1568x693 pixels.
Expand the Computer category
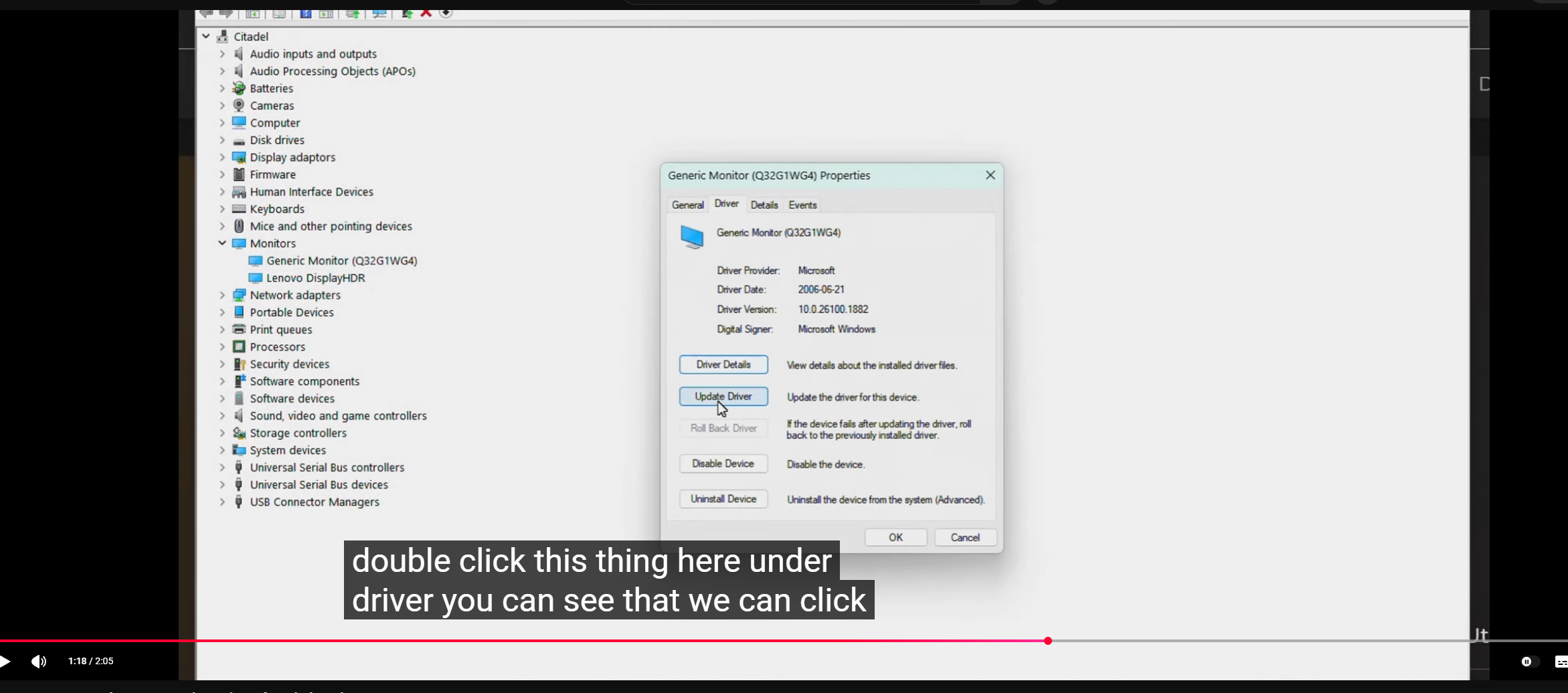point(222,122)
